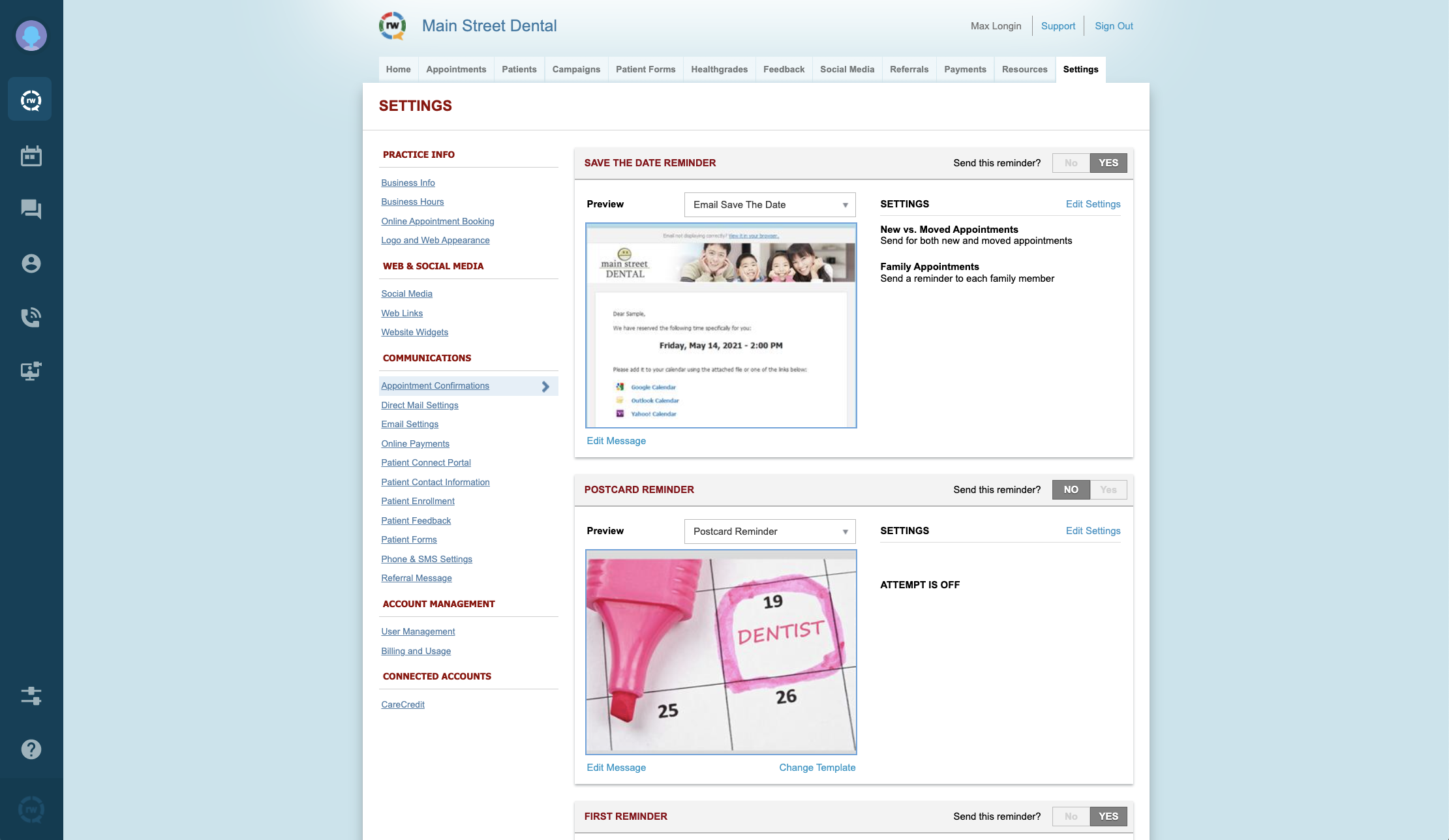Click Edit Settings for Save The Date
The height and width of the screenshot is (840, 1449).
click(1093, 204)
